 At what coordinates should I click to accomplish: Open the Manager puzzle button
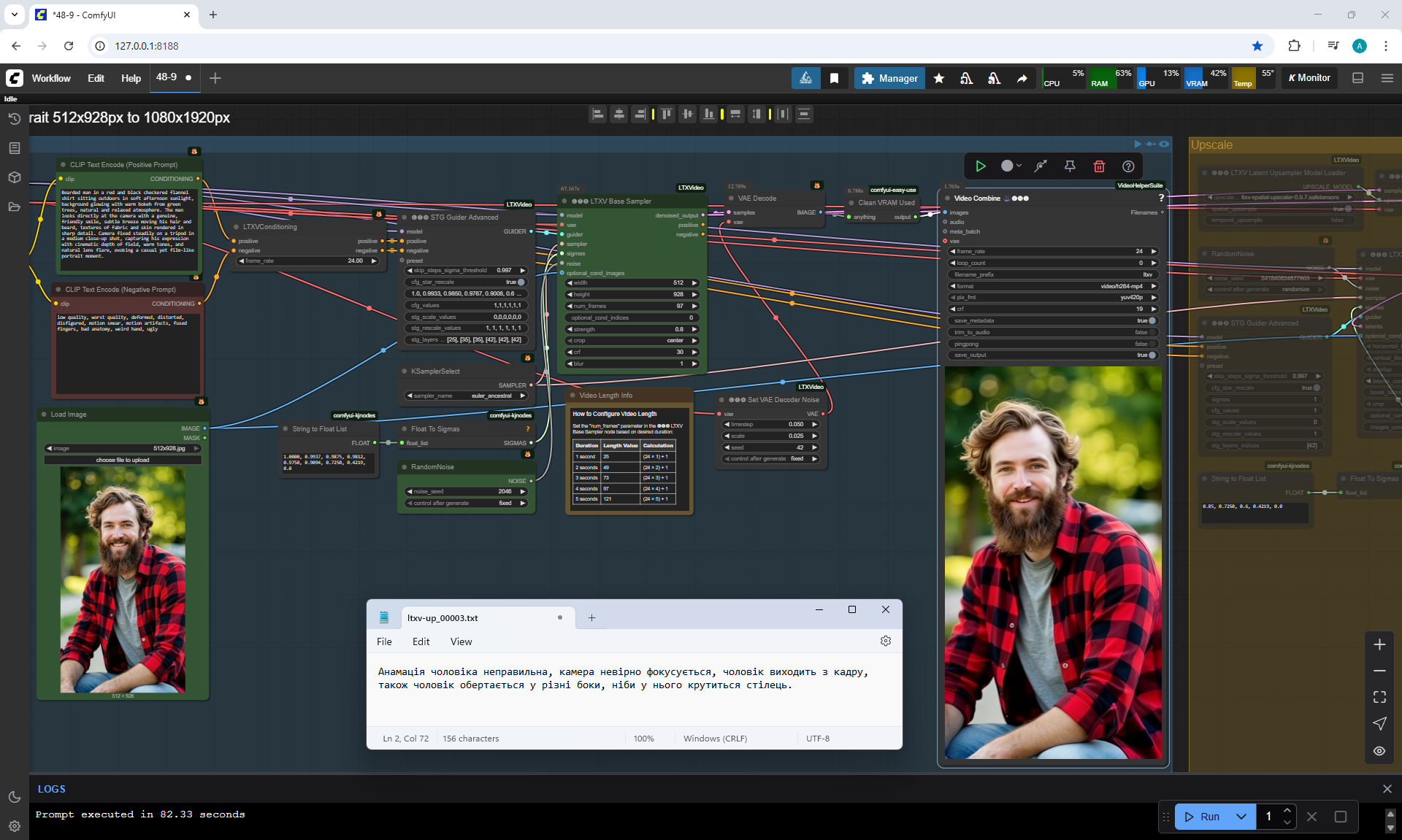pyautogui.click(x=889, y=78)
